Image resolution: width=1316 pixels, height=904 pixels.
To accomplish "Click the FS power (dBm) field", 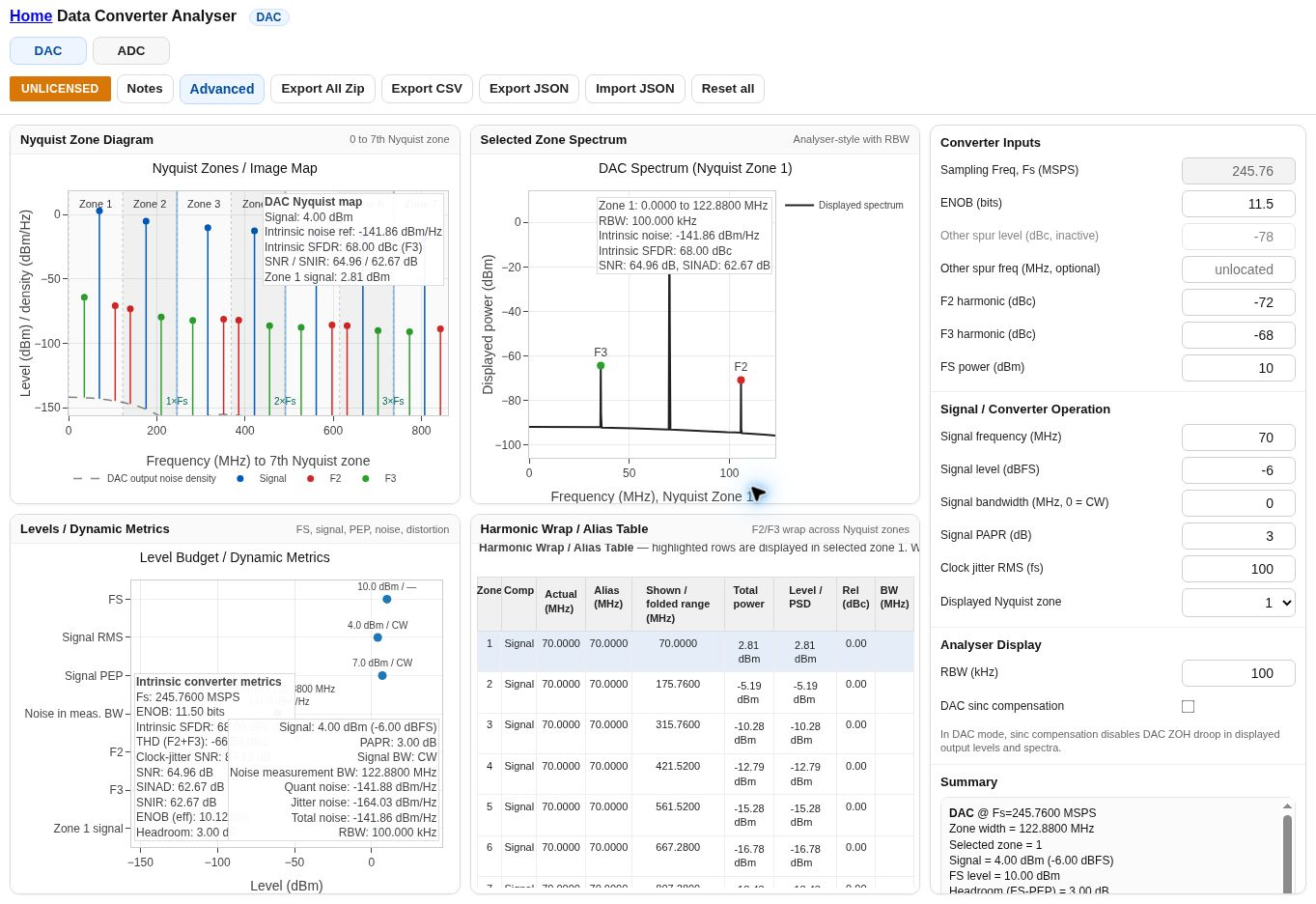I will click(1239, 368).
